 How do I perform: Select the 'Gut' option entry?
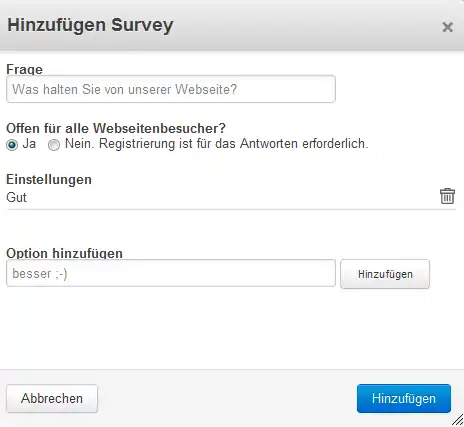16,197
